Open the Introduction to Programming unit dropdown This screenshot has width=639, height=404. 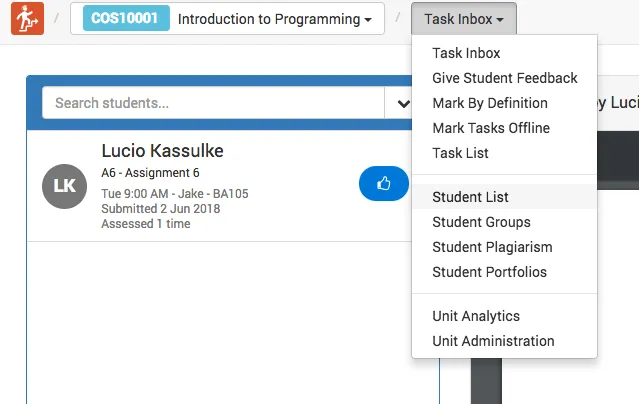point(227,19)
